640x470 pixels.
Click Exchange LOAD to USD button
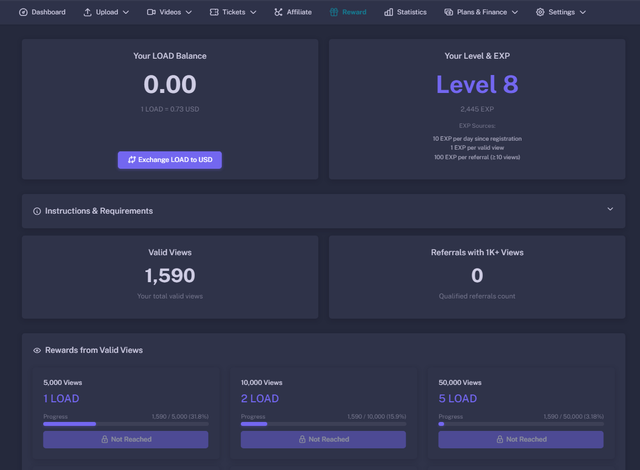pos(170,160)
